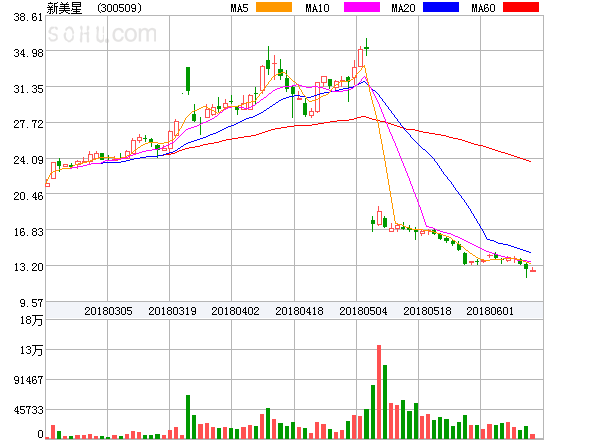Image resolution: width=600 pixels, height=440 pixels.
Task: Click the highest green candlestick near 34.98
Action: click(367, 47)
